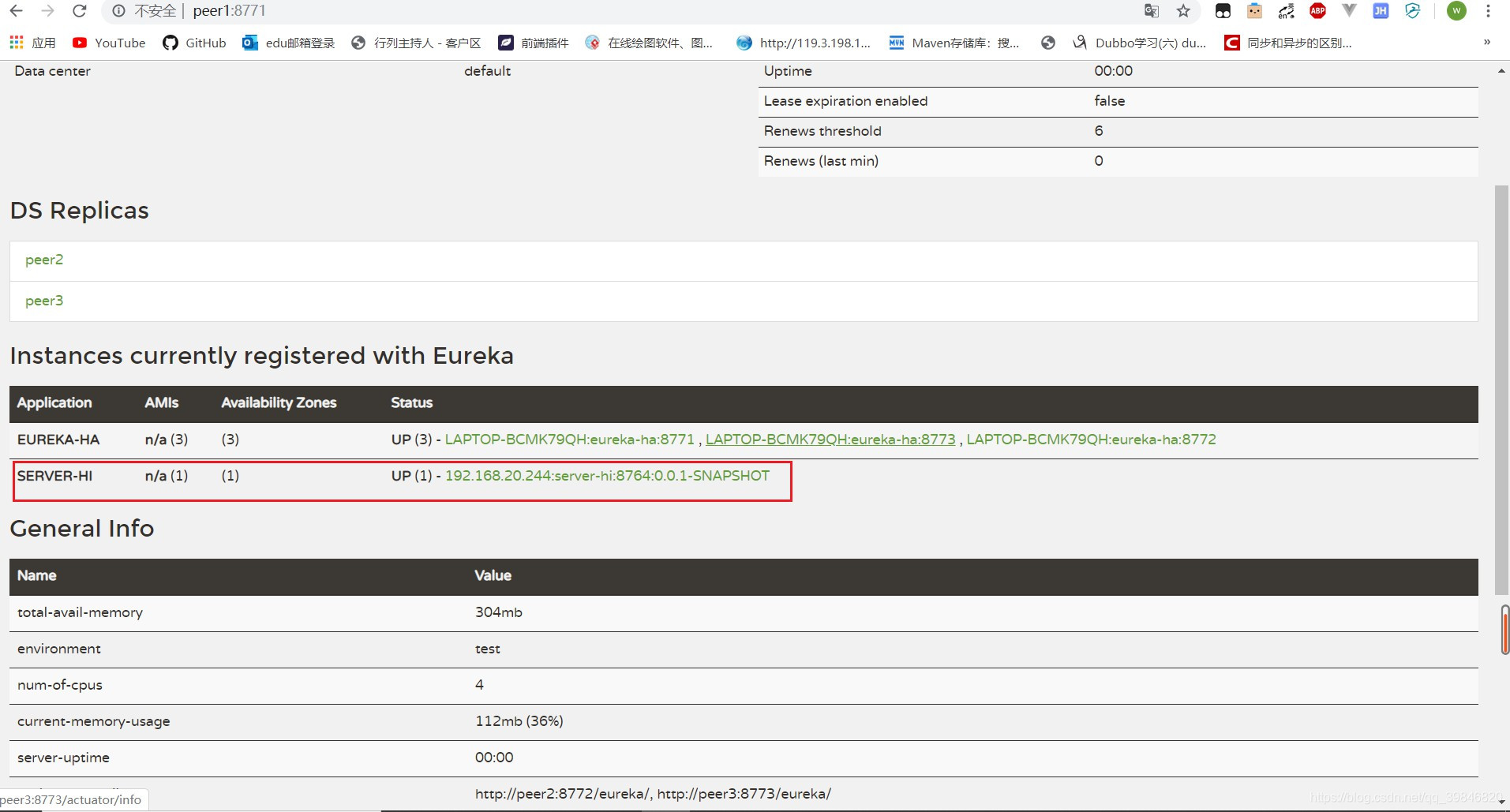Open the shield security extension icon
The height and width of the screenshot is (812, 1510).
point(1412,11)
